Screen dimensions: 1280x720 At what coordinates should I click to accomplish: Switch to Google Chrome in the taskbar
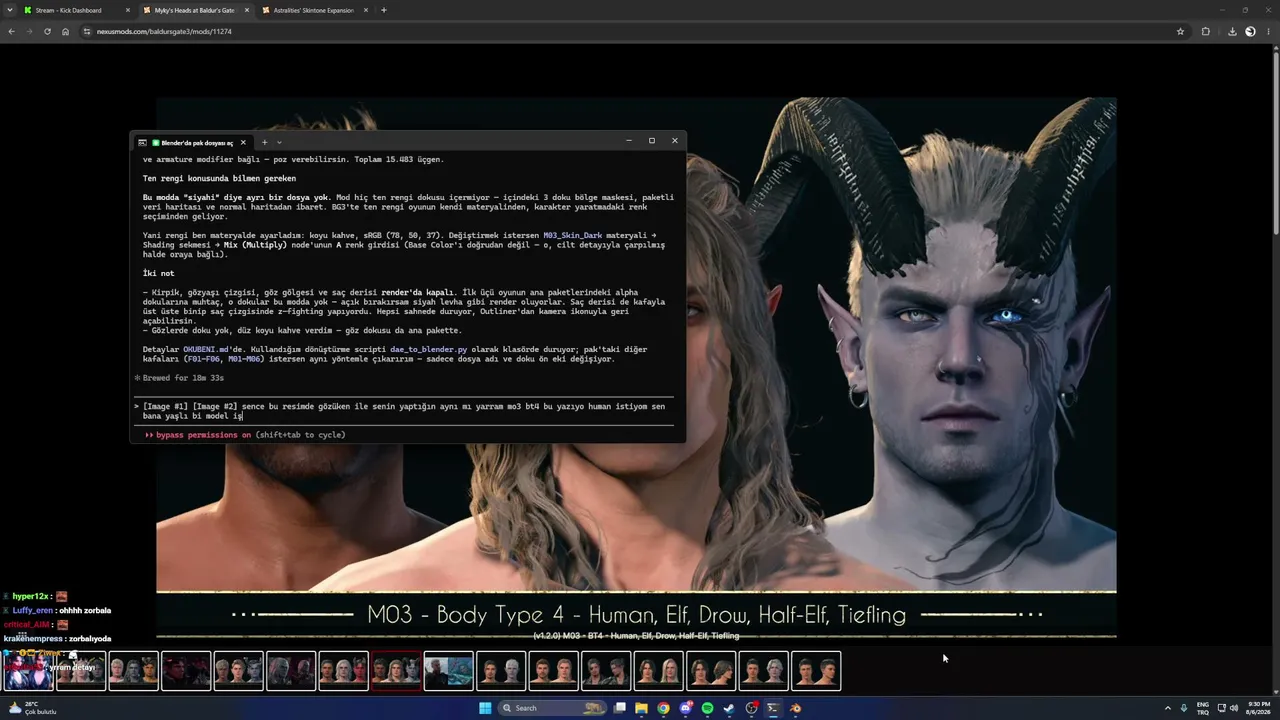point(663,708)
